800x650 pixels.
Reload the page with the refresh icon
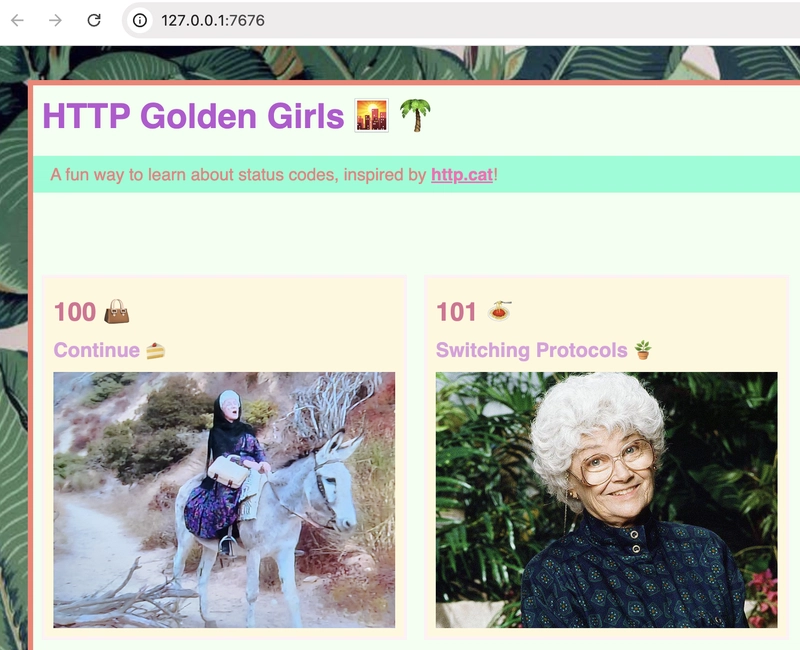coord(94,20)
